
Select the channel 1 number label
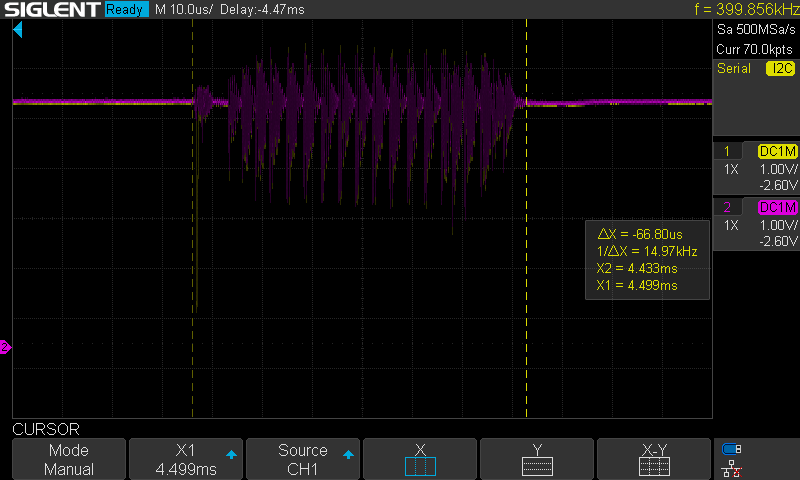click(x=727, y=151)
